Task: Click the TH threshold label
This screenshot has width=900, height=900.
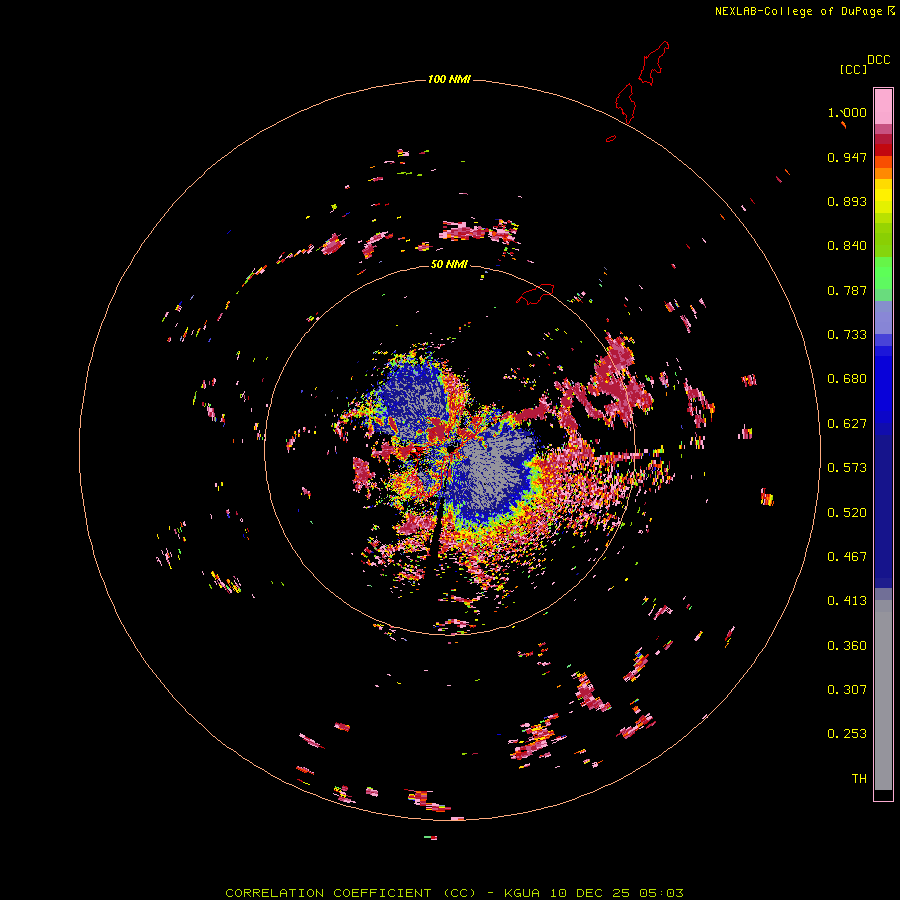Action: [859, 779]
